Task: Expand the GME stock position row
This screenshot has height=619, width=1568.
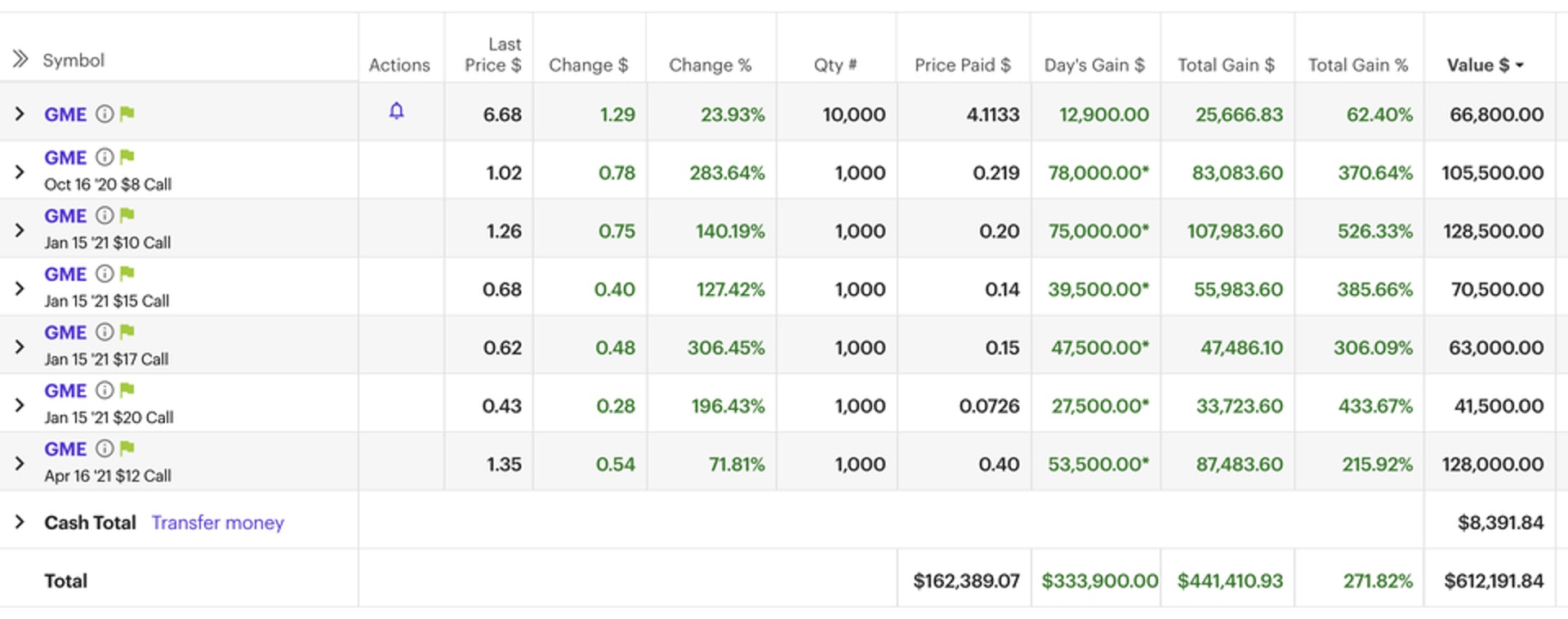Action: click(x=20, y=114)
